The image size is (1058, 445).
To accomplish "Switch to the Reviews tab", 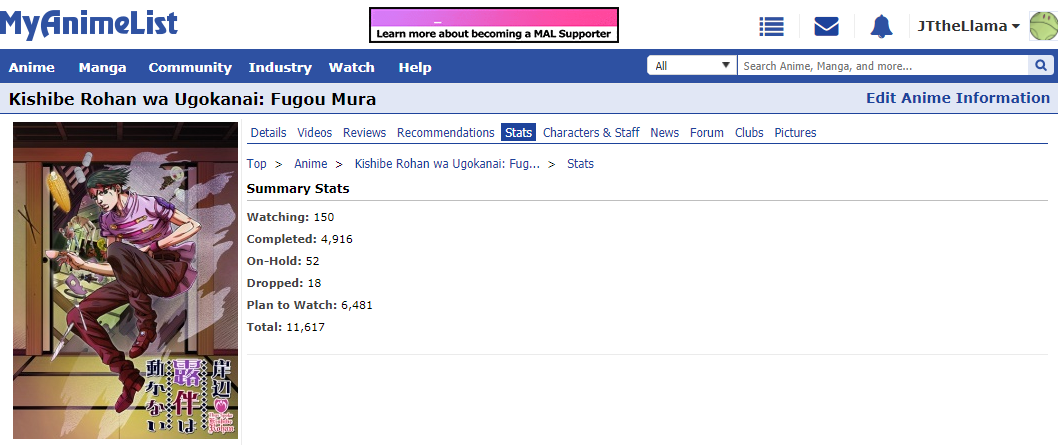I will coord(364,133).
